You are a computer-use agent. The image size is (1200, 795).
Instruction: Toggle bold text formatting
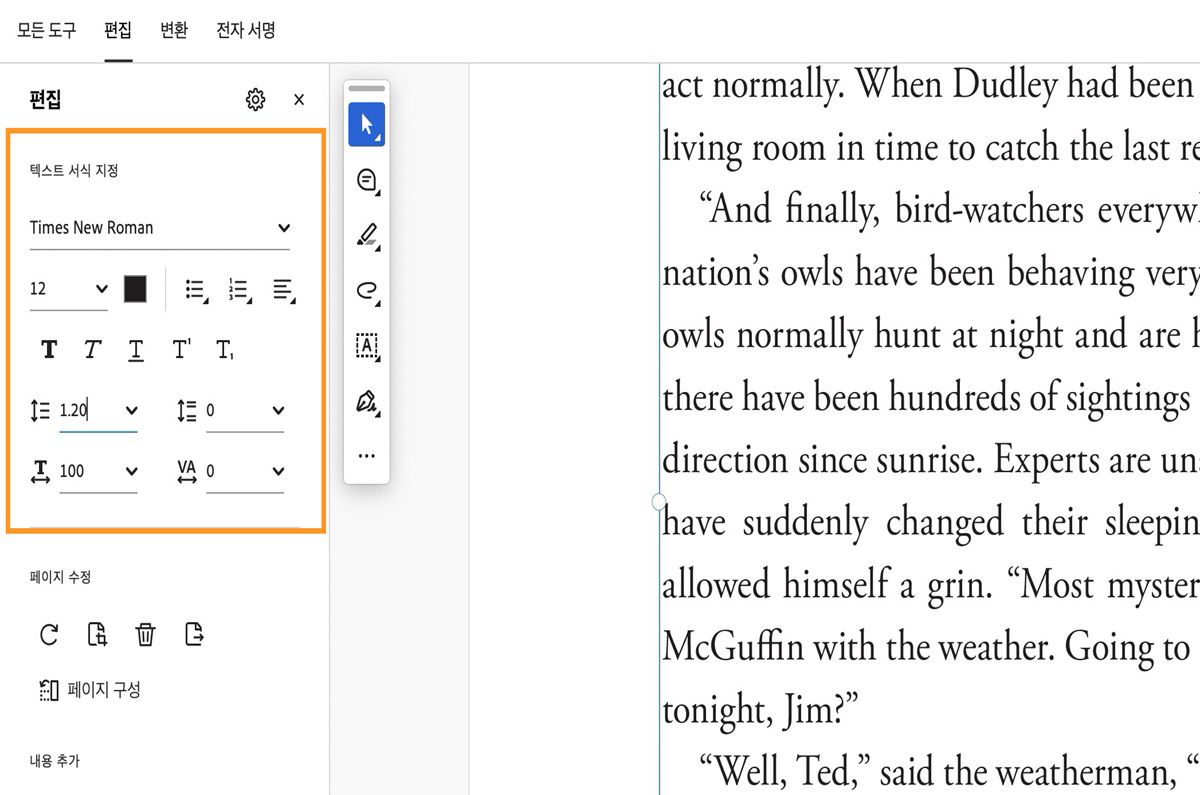click(x=49, y=350)
